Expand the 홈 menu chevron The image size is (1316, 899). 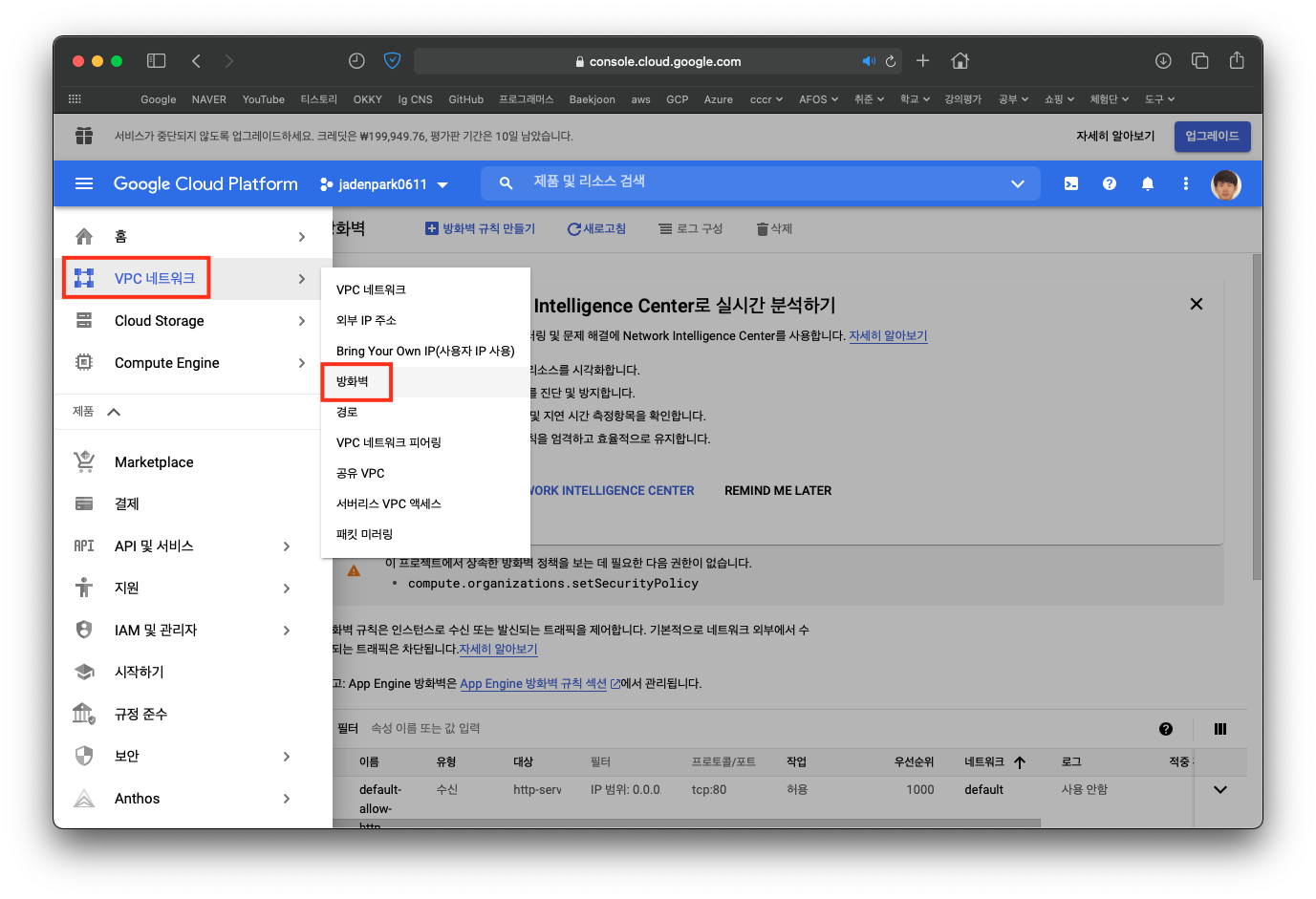[302, 237]
